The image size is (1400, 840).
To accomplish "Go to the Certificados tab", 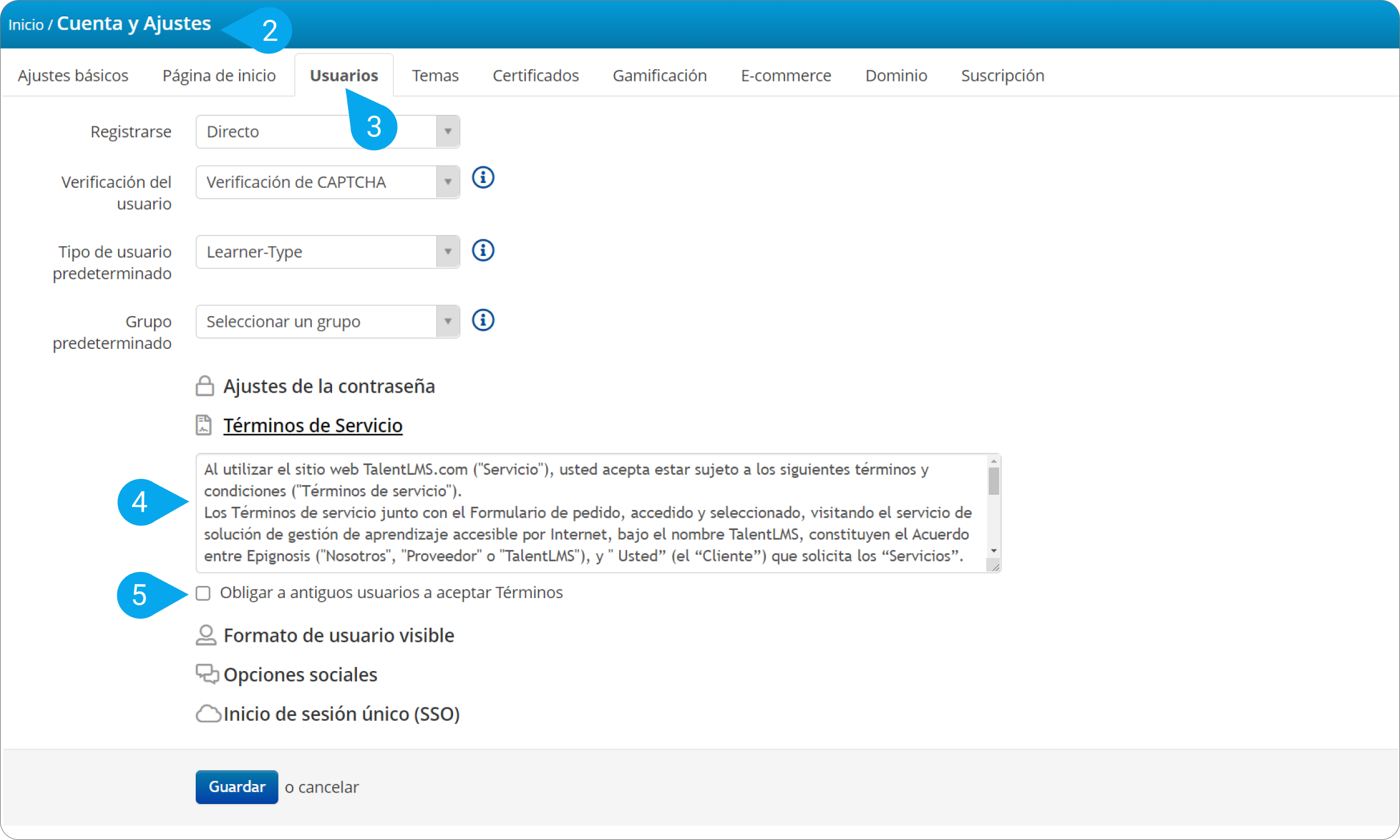I will click(x=535, y=76).
